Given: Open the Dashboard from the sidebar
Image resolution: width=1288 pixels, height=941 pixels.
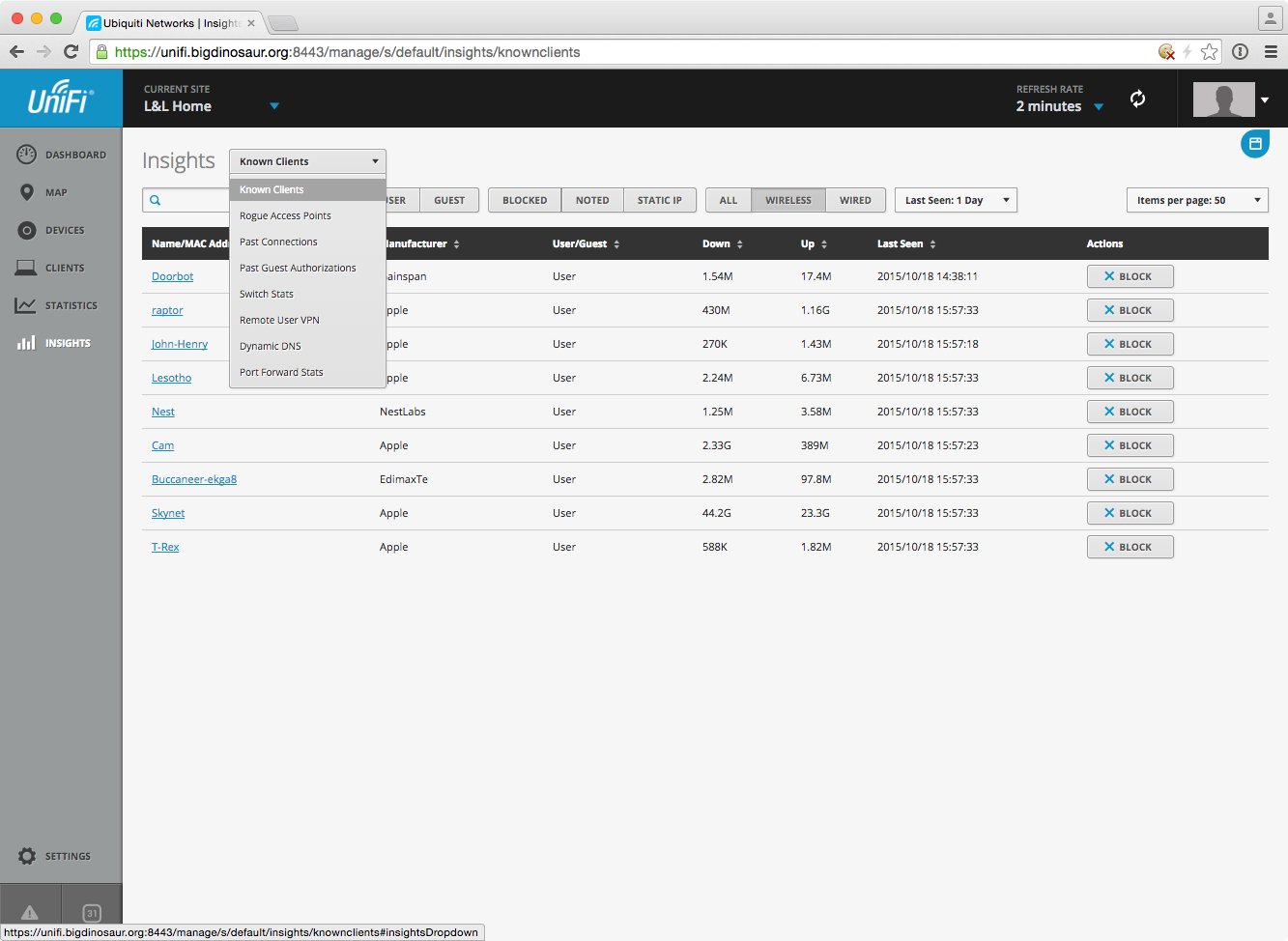Looking at the screenshot, I should tap(62, 155).
